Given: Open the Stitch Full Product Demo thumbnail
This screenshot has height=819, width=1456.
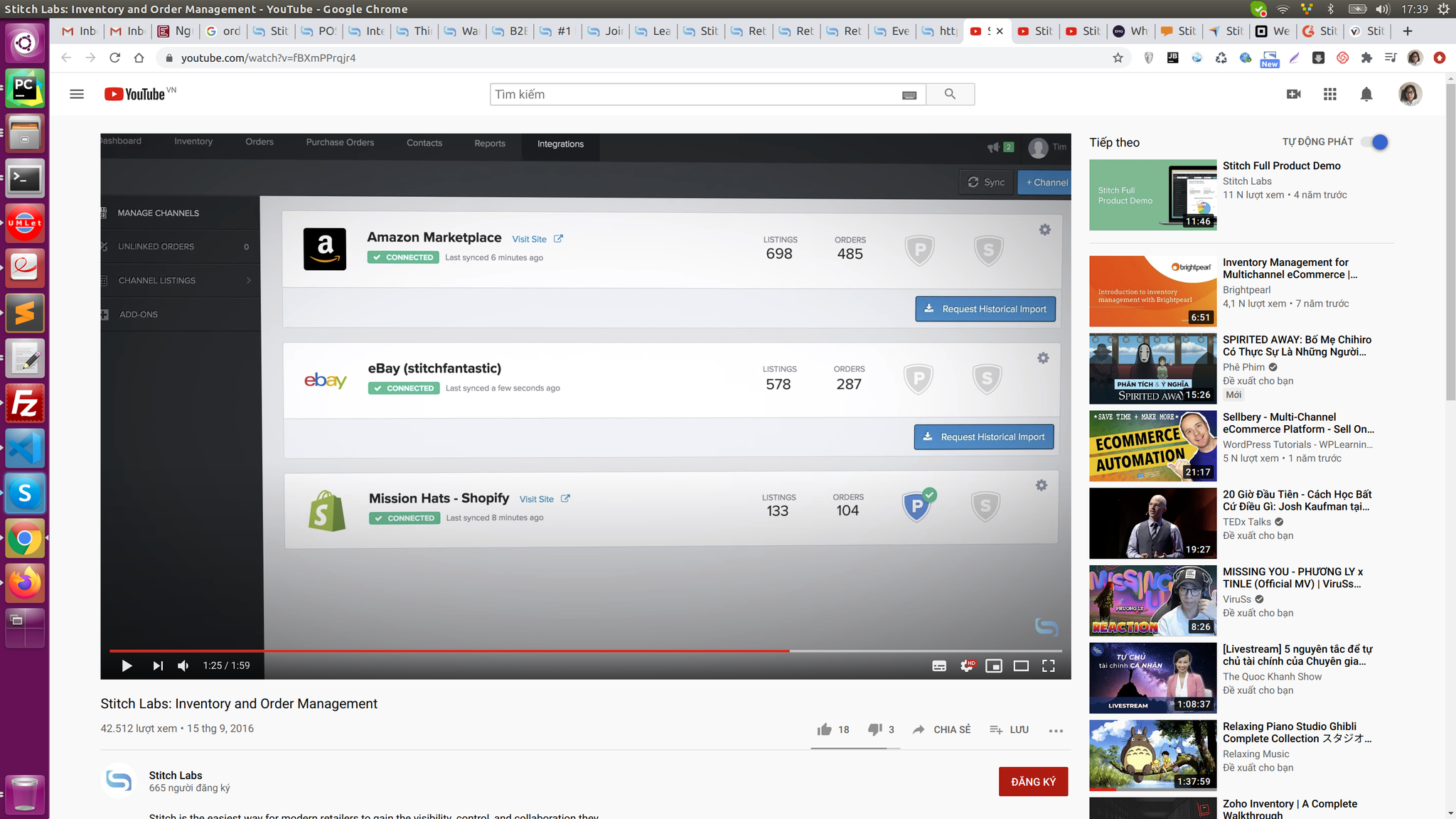Looking at the screenshot, I should tap(1152, 195).
